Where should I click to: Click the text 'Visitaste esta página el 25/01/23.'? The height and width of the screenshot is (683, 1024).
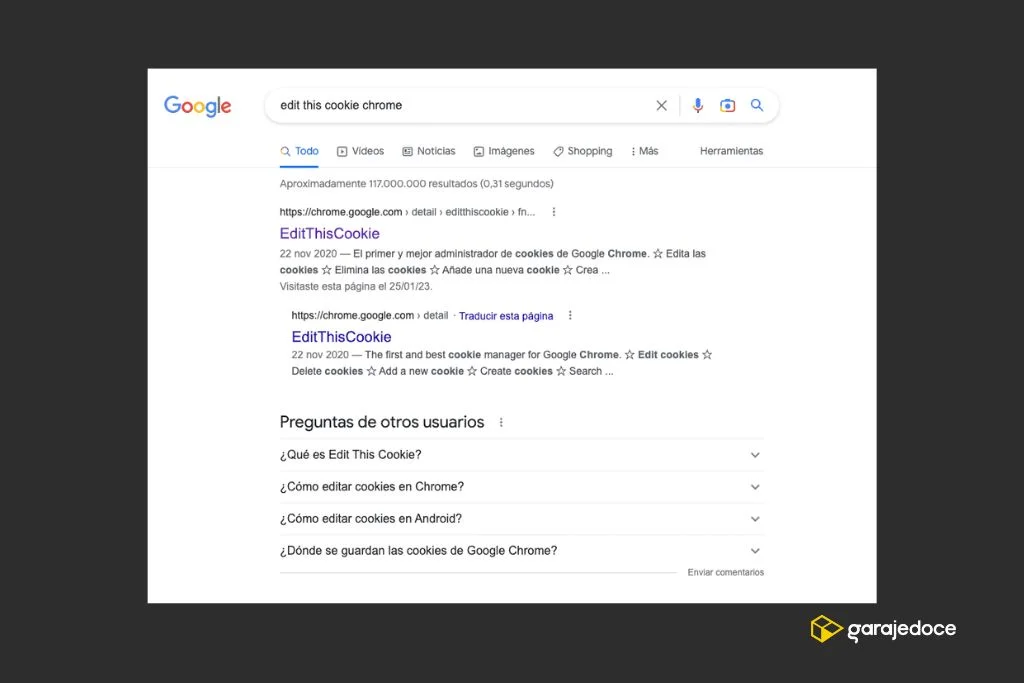pos(356,287)
